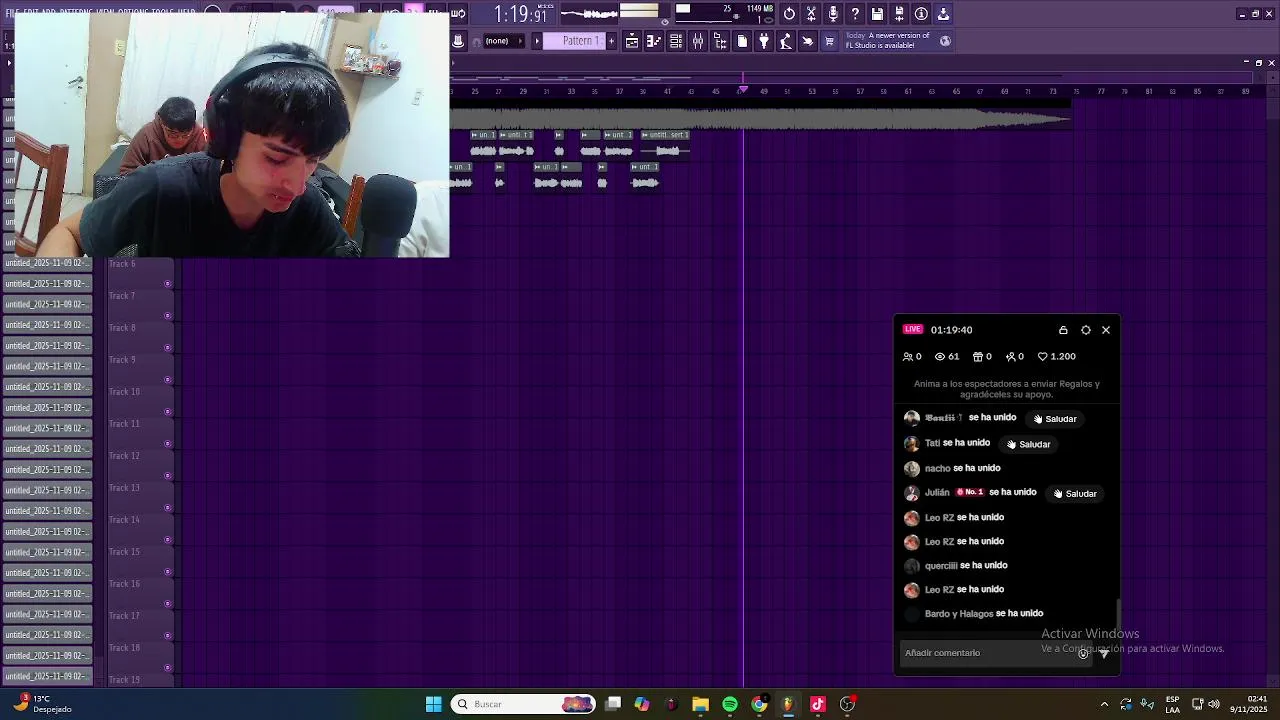Click the likes count 1.200

click(1057, 356)
